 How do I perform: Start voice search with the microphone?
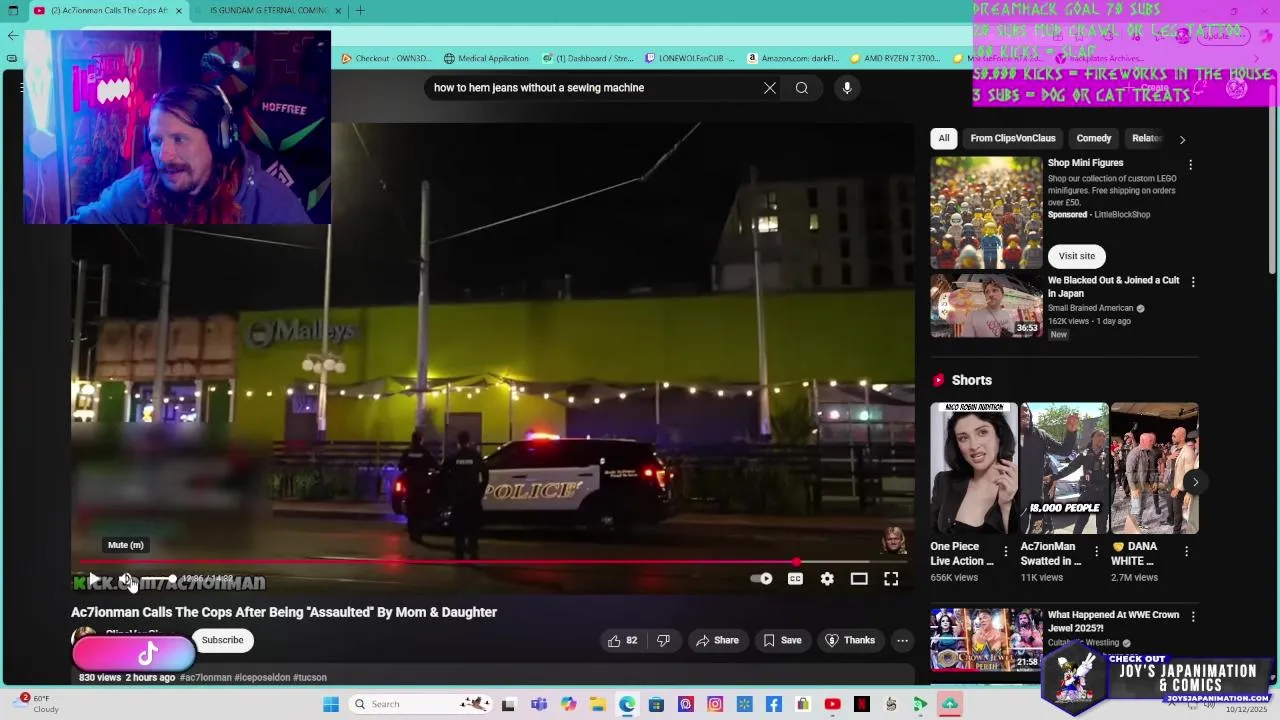847,88
